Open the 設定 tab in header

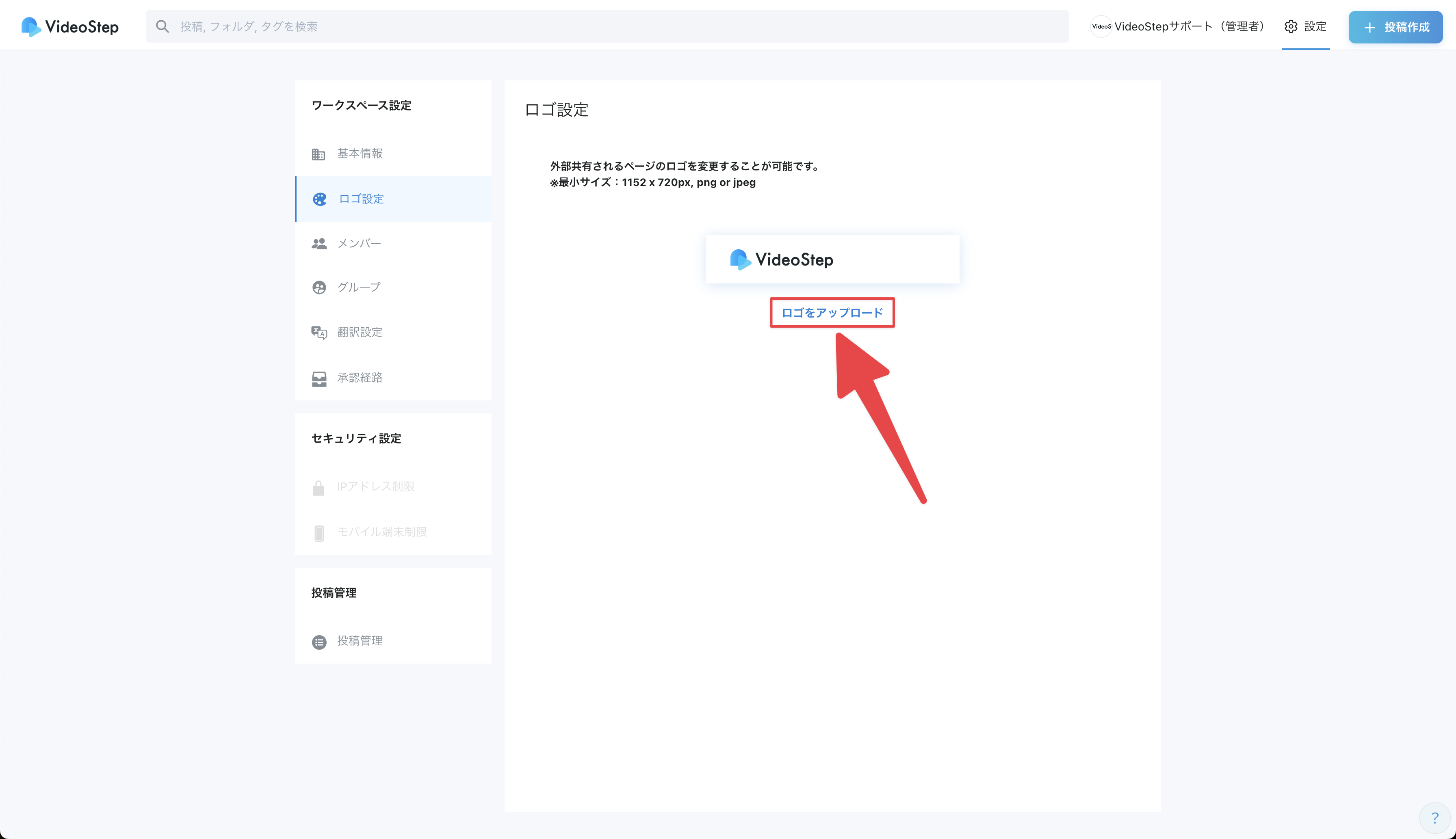1315,26
